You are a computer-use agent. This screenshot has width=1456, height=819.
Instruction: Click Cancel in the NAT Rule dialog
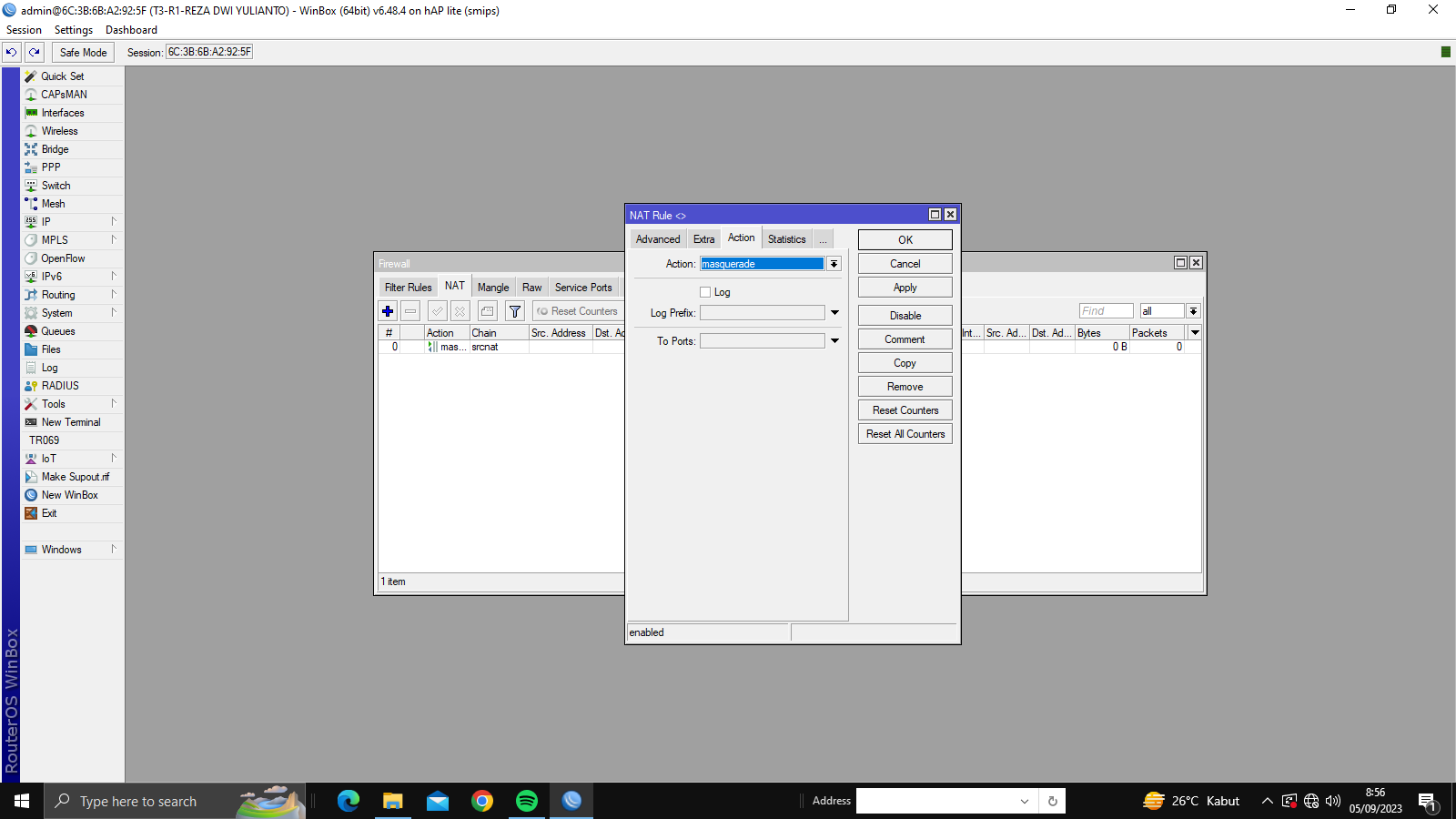[905, 264]
